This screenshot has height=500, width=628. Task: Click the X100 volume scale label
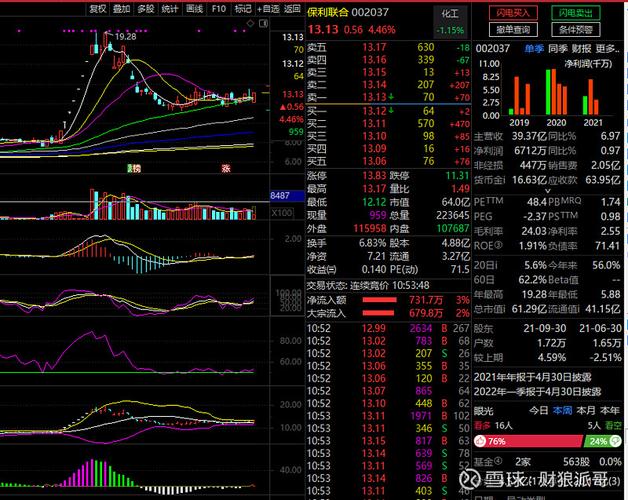(x=282, y=213)
